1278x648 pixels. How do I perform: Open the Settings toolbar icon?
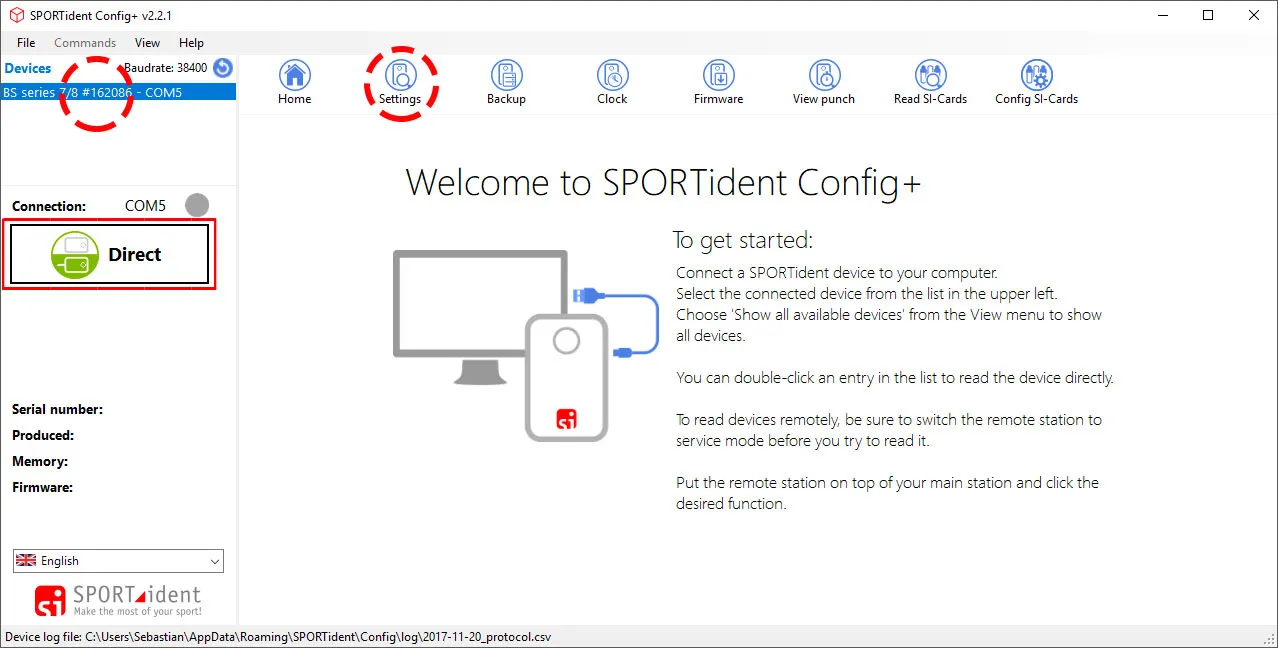[x=400, y=82]
